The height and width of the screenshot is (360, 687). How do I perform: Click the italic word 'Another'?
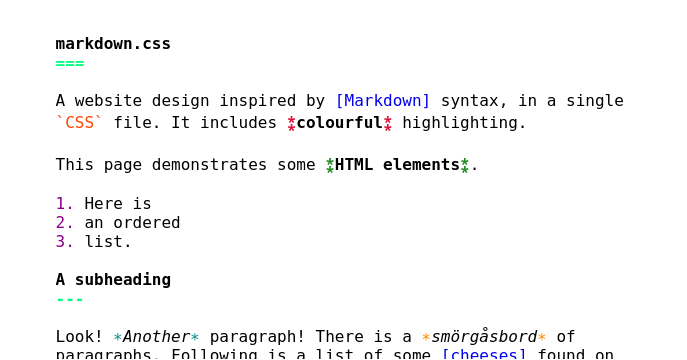pos(156,337)
